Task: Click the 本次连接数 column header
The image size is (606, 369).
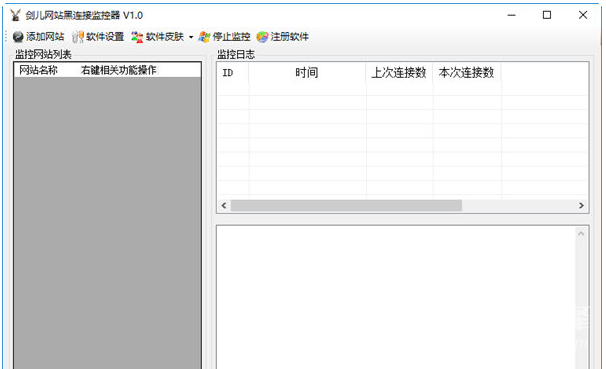Action: (x=466, y=72)
